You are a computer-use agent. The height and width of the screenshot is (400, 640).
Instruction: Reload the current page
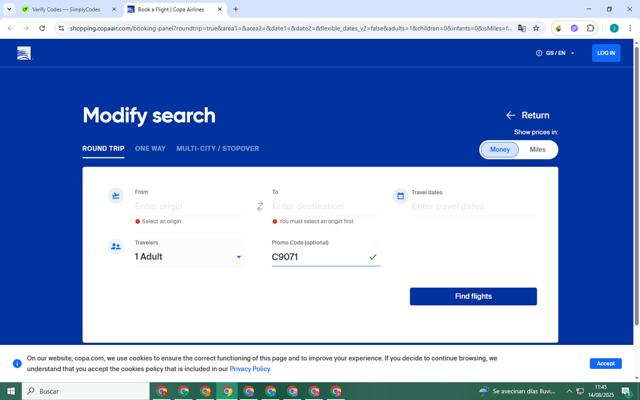tap(42, 28)
